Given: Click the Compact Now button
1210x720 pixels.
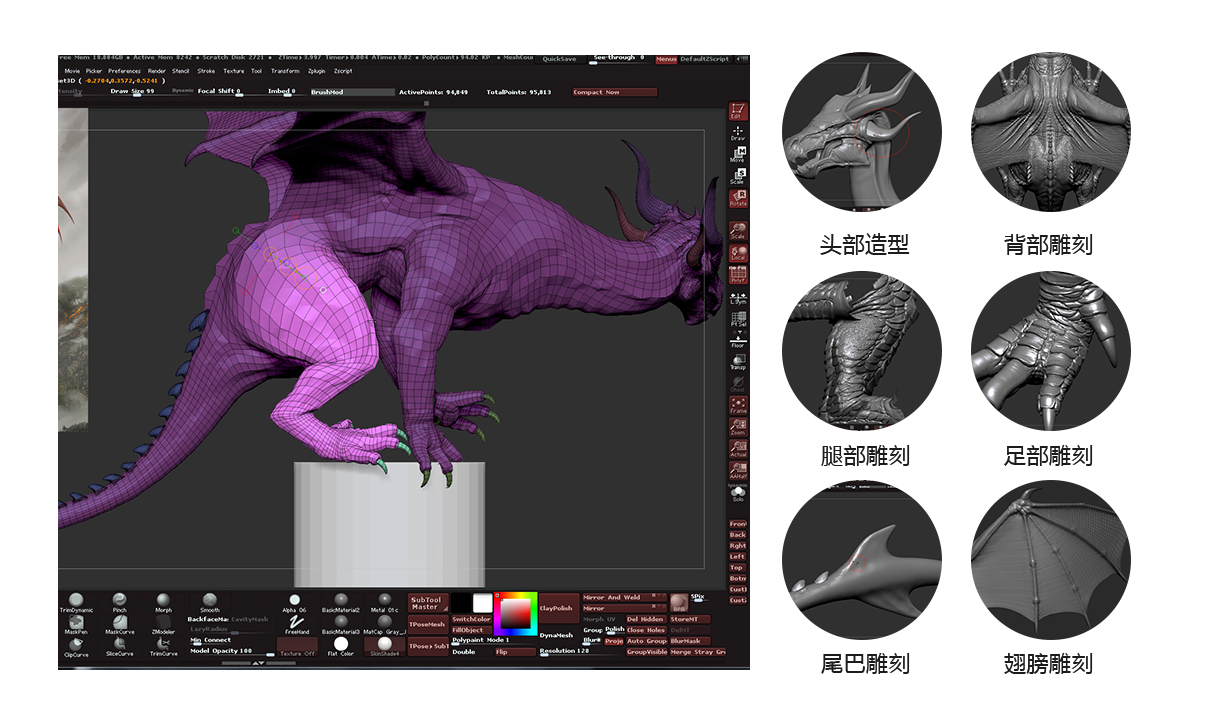Looking at the screenshot, I should point(614,92).
